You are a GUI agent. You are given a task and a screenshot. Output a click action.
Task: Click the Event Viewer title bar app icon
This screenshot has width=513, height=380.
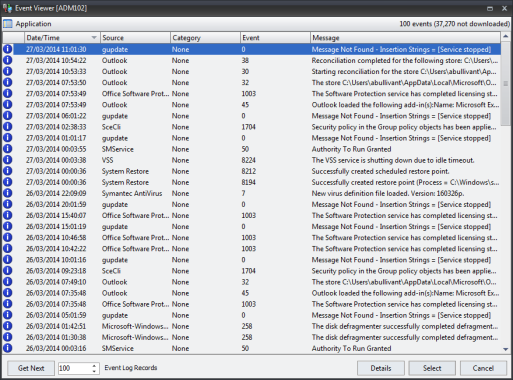coord(7,8)
